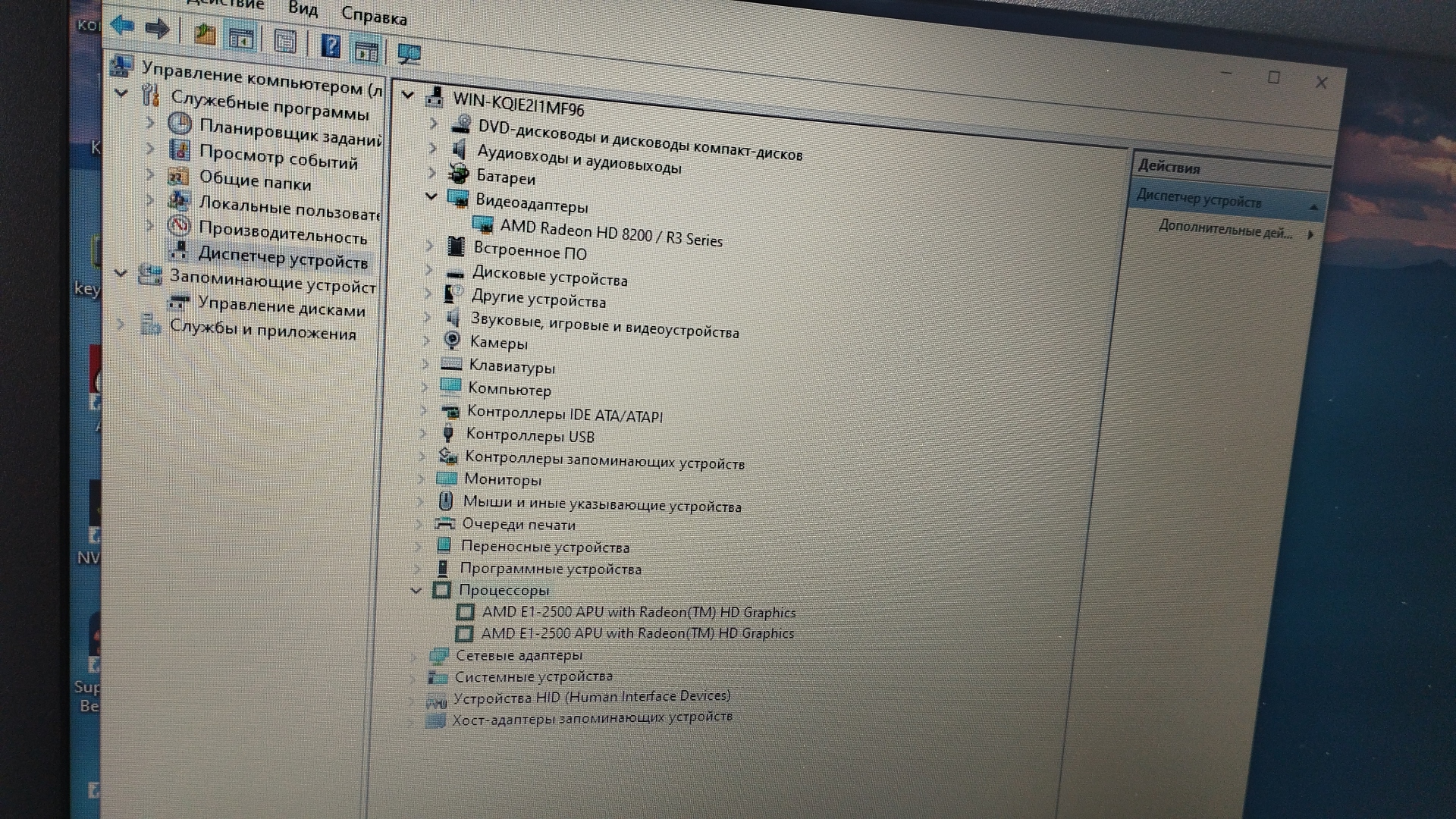1456x819 pixels.
Task: Click the forward arrow toolbar icon
Action: click(x=157, y=30)
